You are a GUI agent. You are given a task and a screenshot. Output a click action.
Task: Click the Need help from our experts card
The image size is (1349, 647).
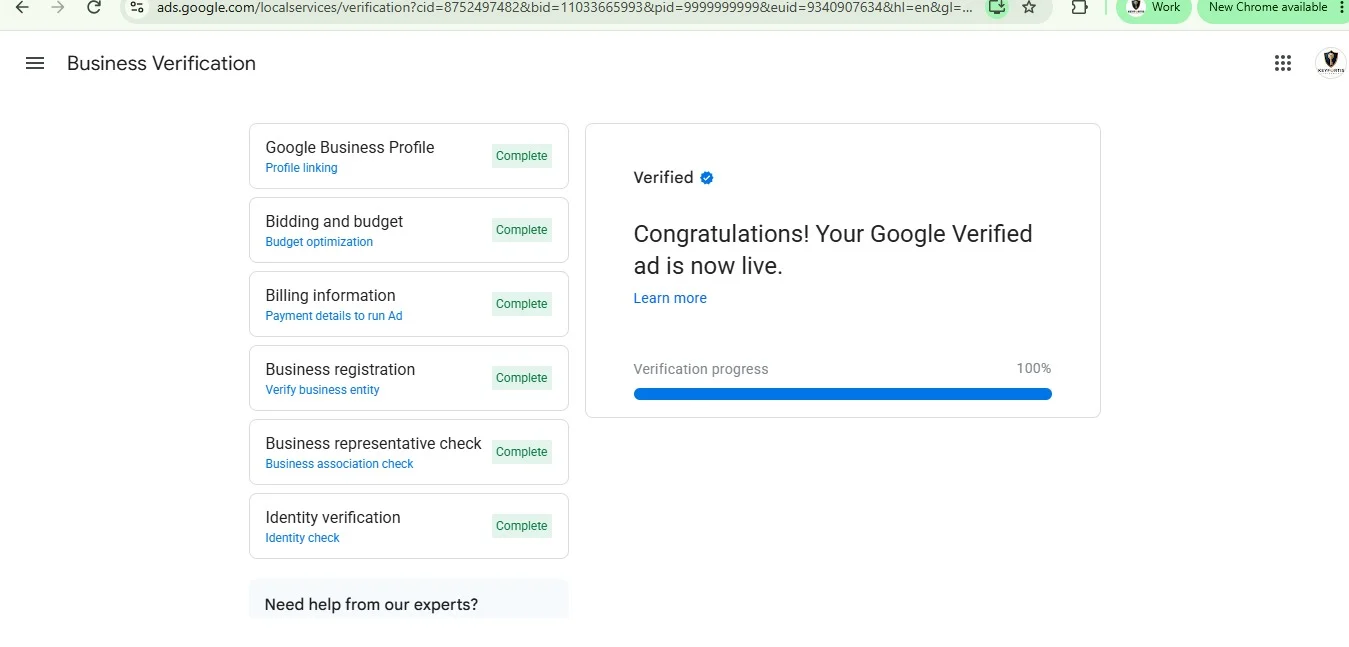click(x=409, y=600)
